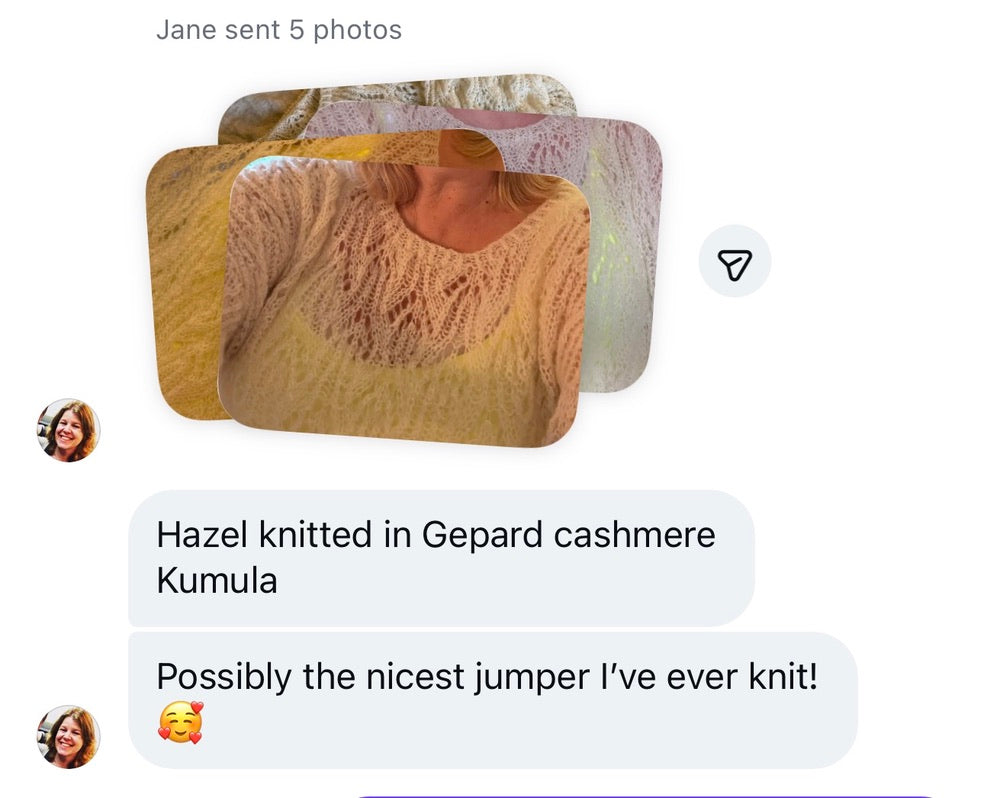
Task: Tap Jane's avatar next to the photo stack
Action: point(68,430)
